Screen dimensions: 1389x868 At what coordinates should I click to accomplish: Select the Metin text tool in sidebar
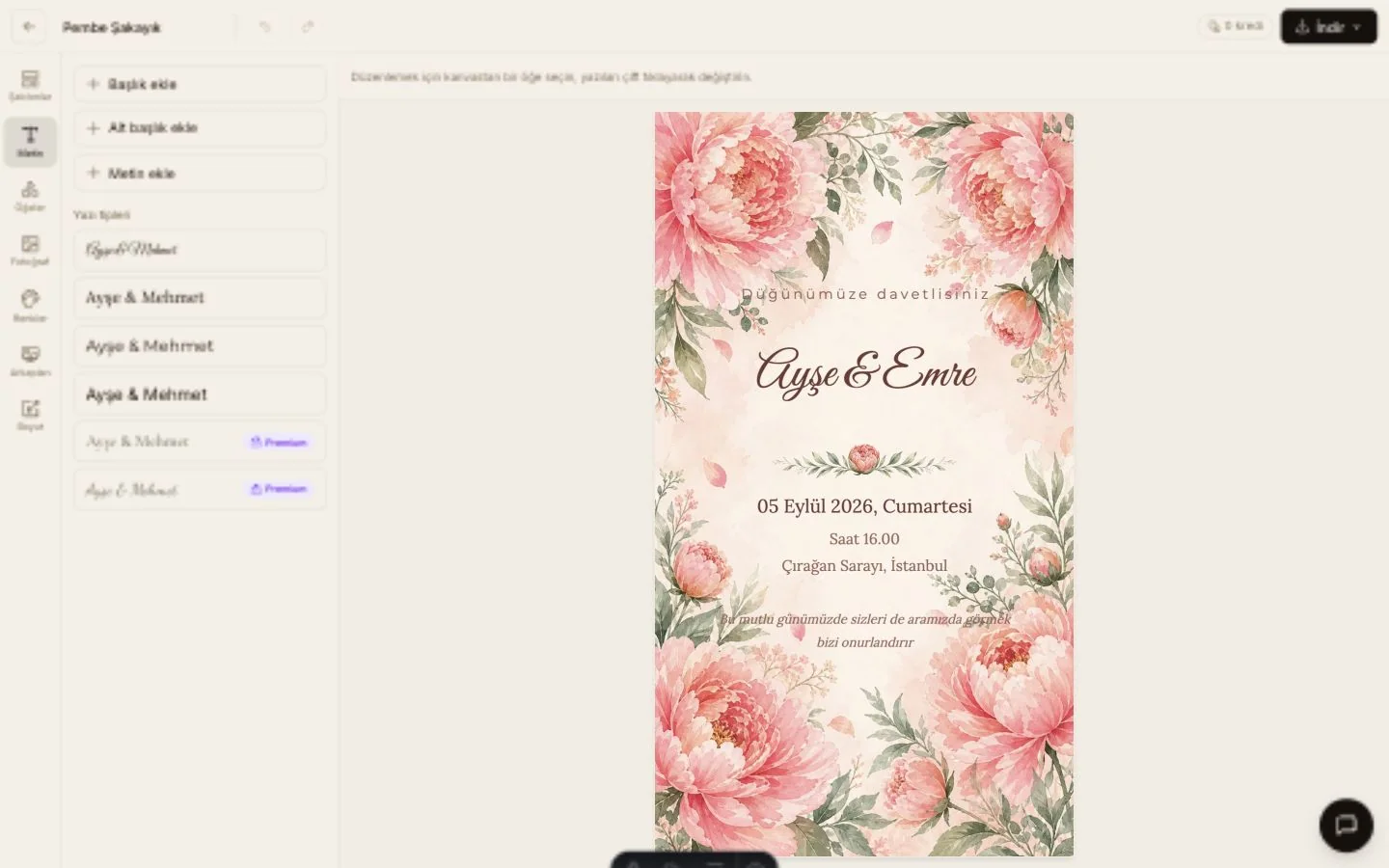[30, 141]
